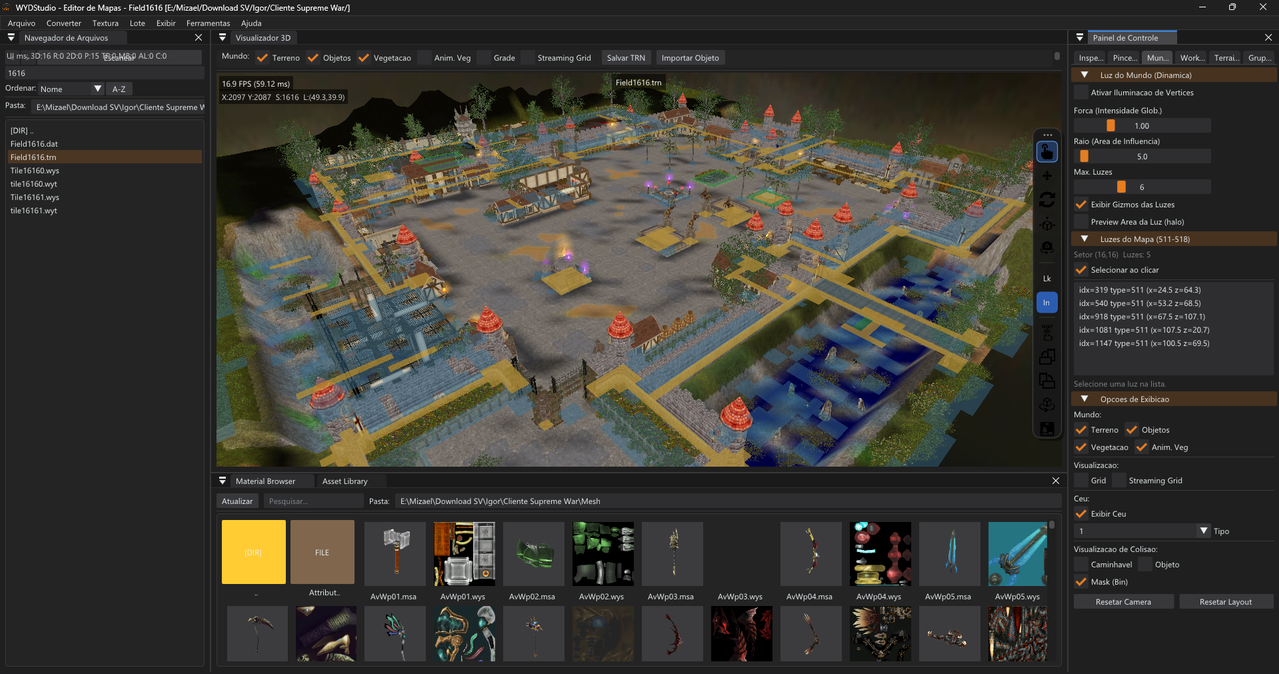1279x674 pixels.
Task: Click the Resetar Camera button
Action: [x=1123, y=602]
